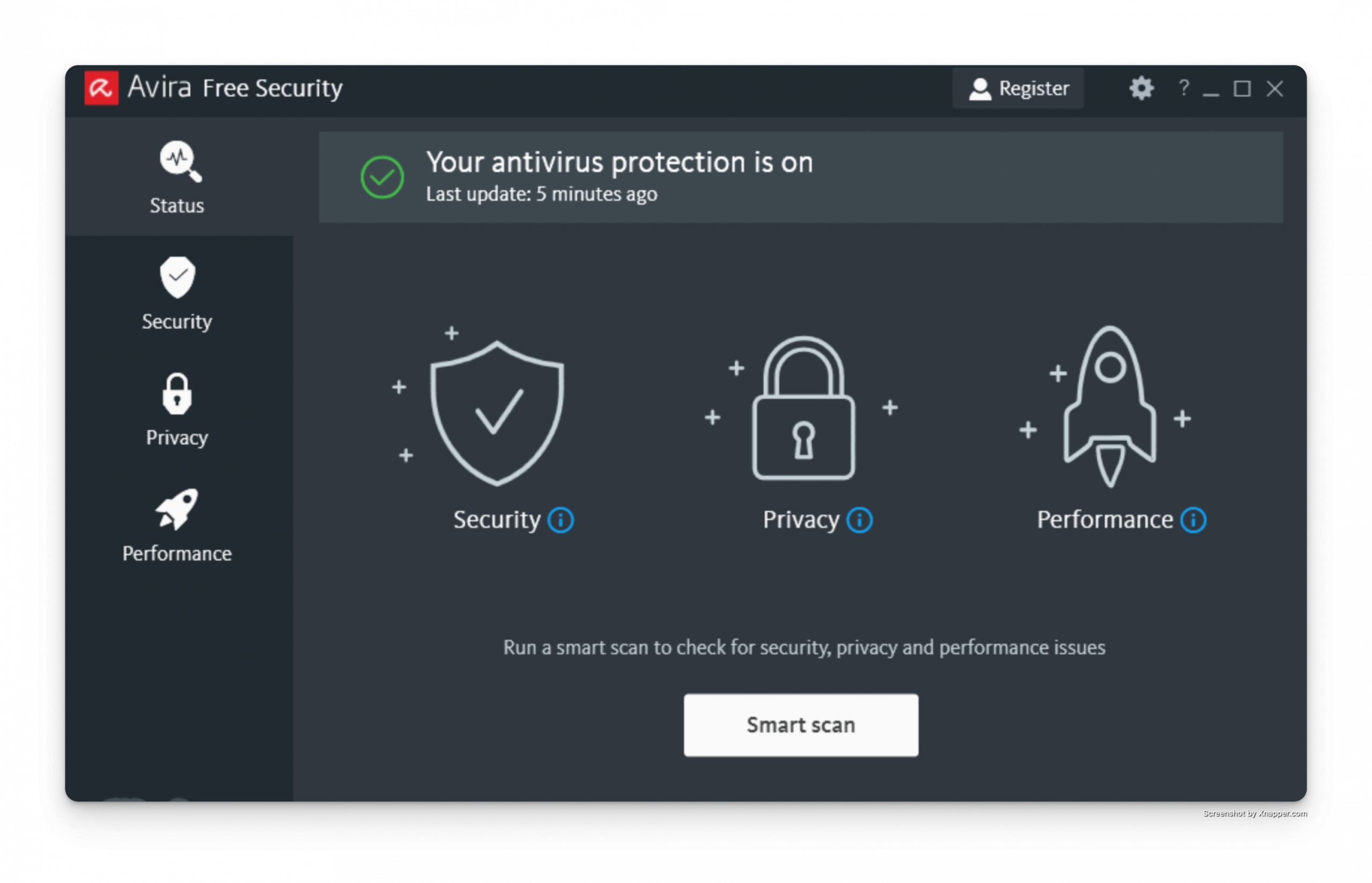Start a Smart scan

pos(801,725)
